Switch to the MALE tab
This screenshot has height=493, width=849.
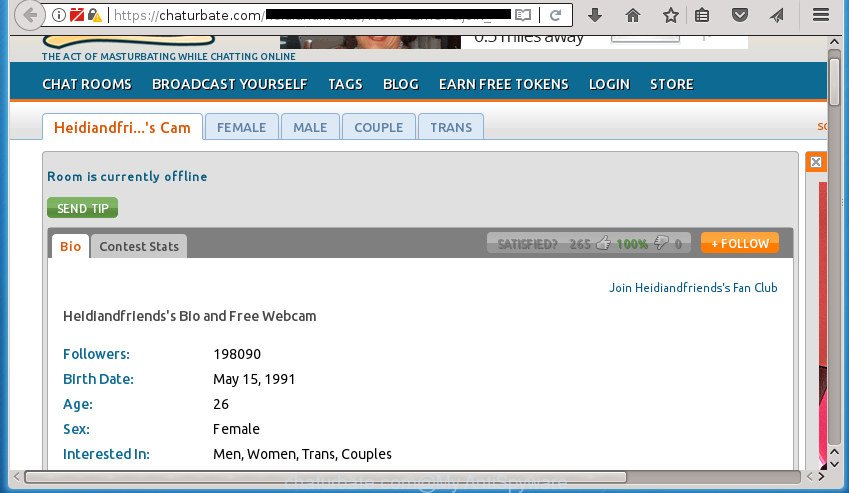(310, 127)
